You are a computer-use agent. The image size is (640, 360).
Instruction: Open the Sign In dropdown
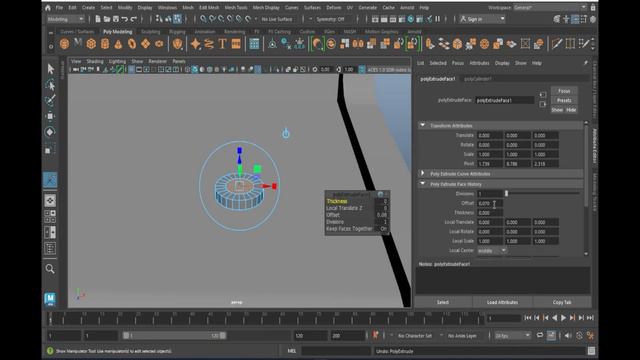tap(482, 19)
